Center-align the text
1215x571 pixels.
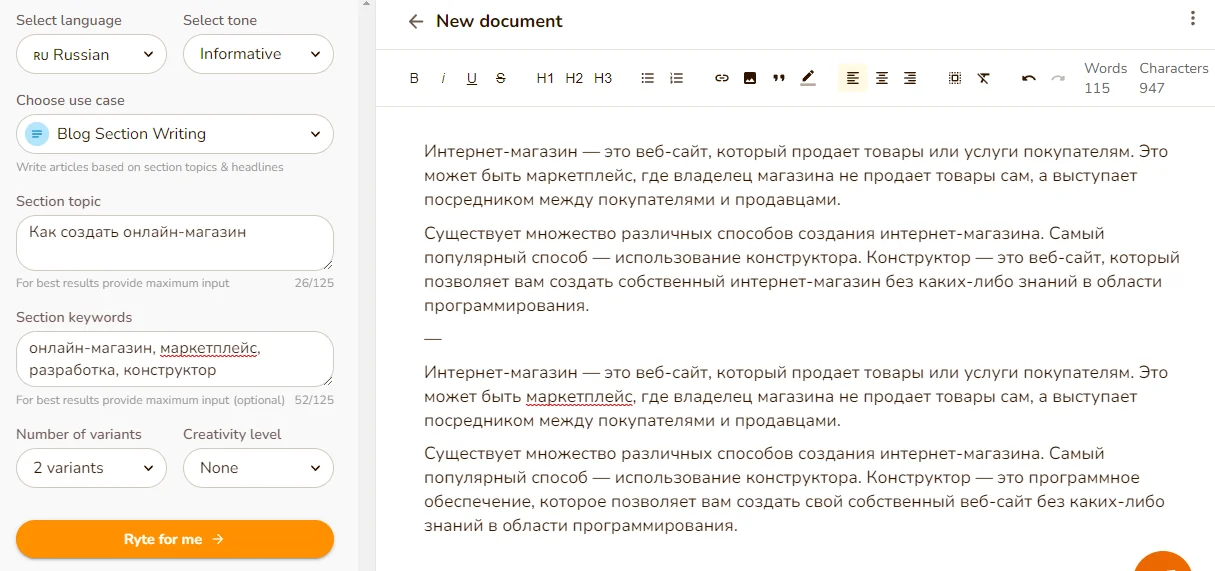pyautogui.click(x=882, y=78)
